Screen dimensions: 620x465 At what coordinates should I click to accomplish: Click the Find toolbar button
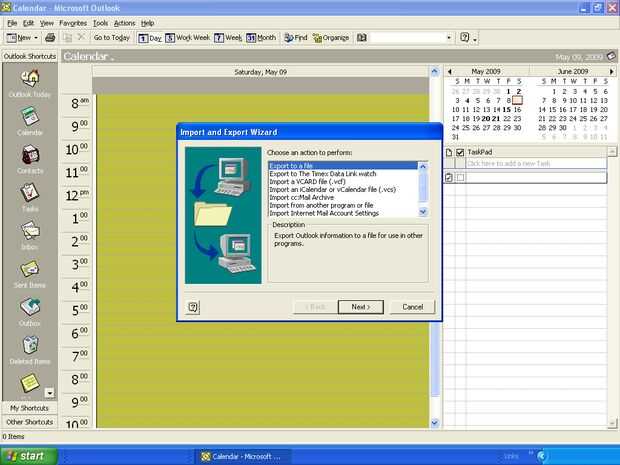tap(296, 38)
